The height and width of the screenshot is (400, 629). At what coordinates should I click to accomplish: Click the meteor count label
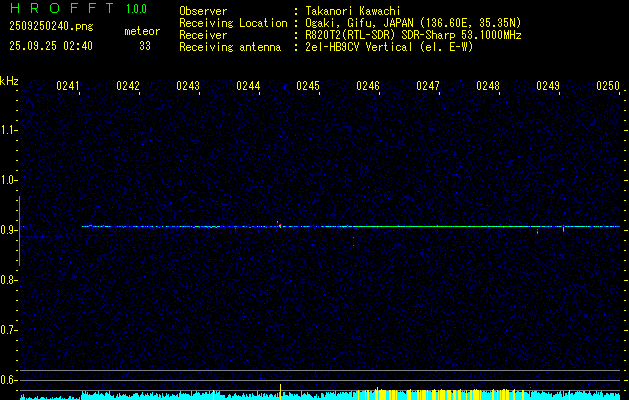coord(142,31)
